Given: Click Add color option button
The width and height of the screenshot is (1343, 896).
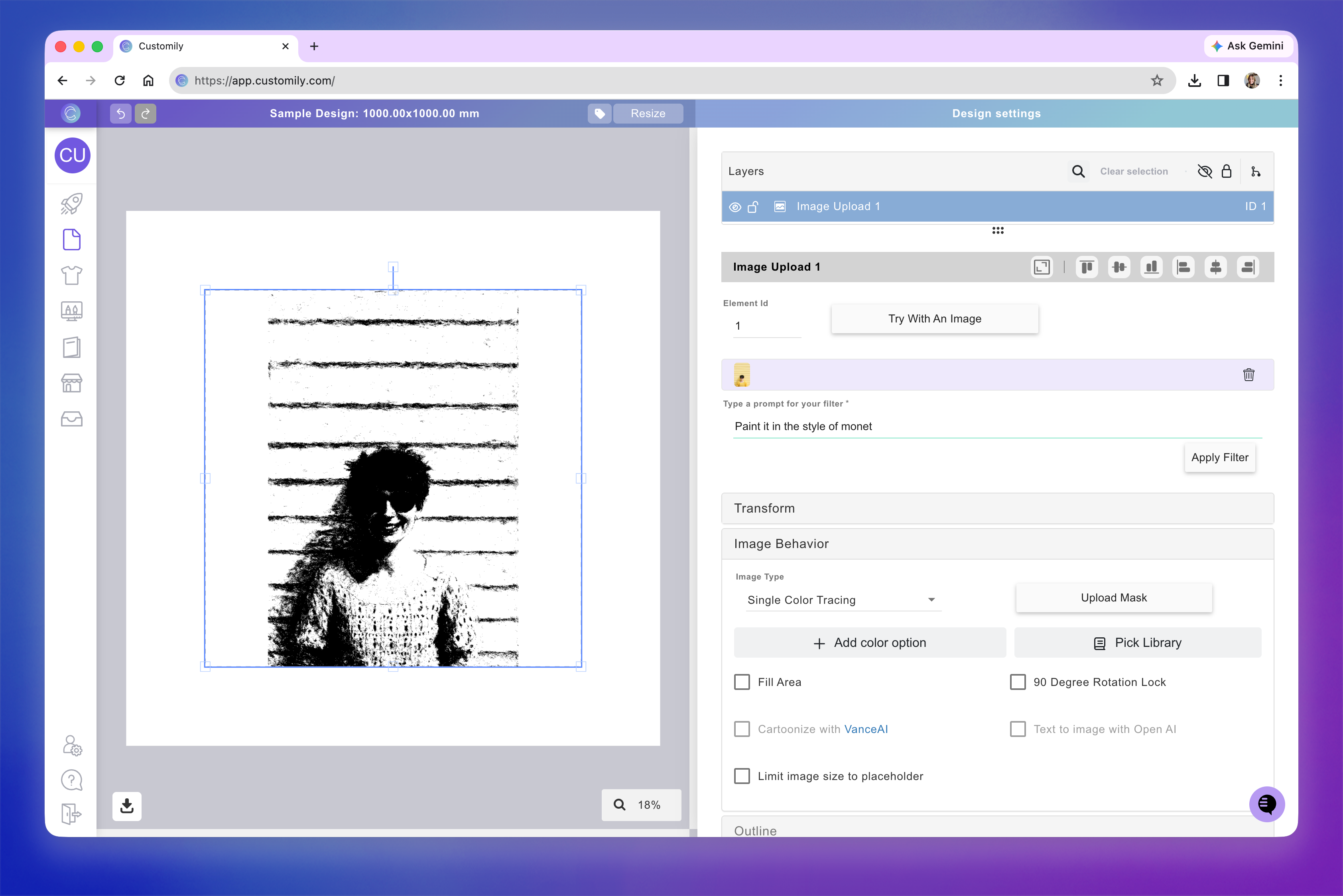Looking at the screenshot, I should coord(870,643).
